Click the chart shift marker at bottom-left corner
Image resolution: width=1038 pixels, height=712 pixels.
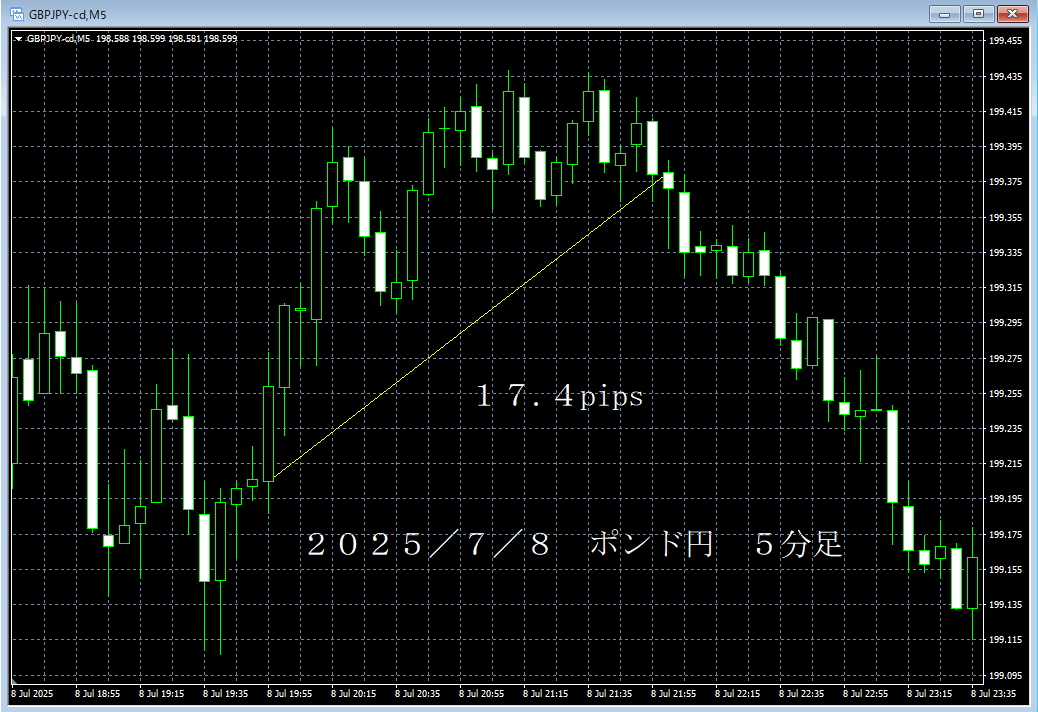point(14,681)
